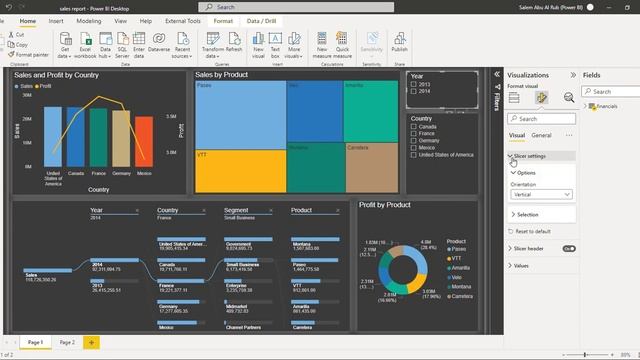Add a new report page
Screen dimensions: 640x360
pos(91,342)
